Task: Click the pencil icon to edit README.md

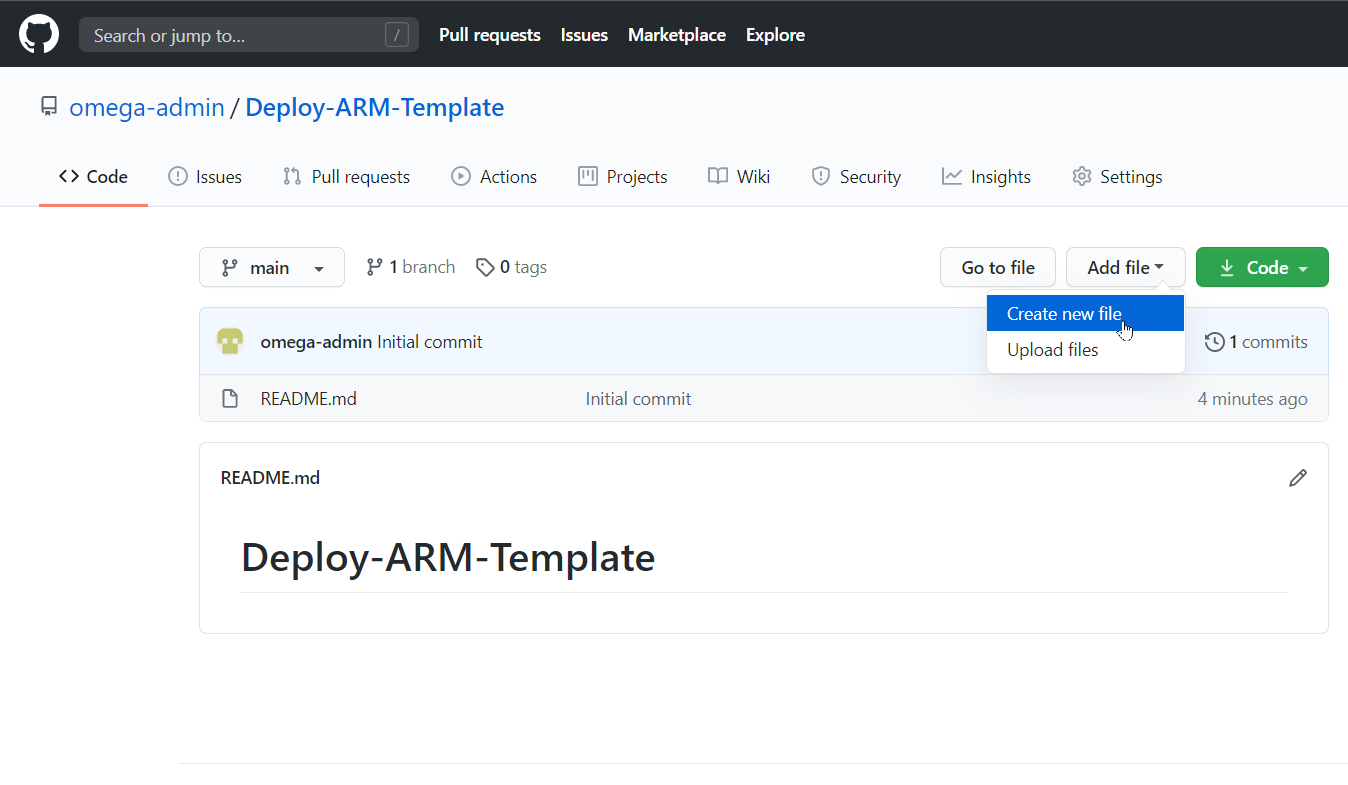Action: [1298, 478]
